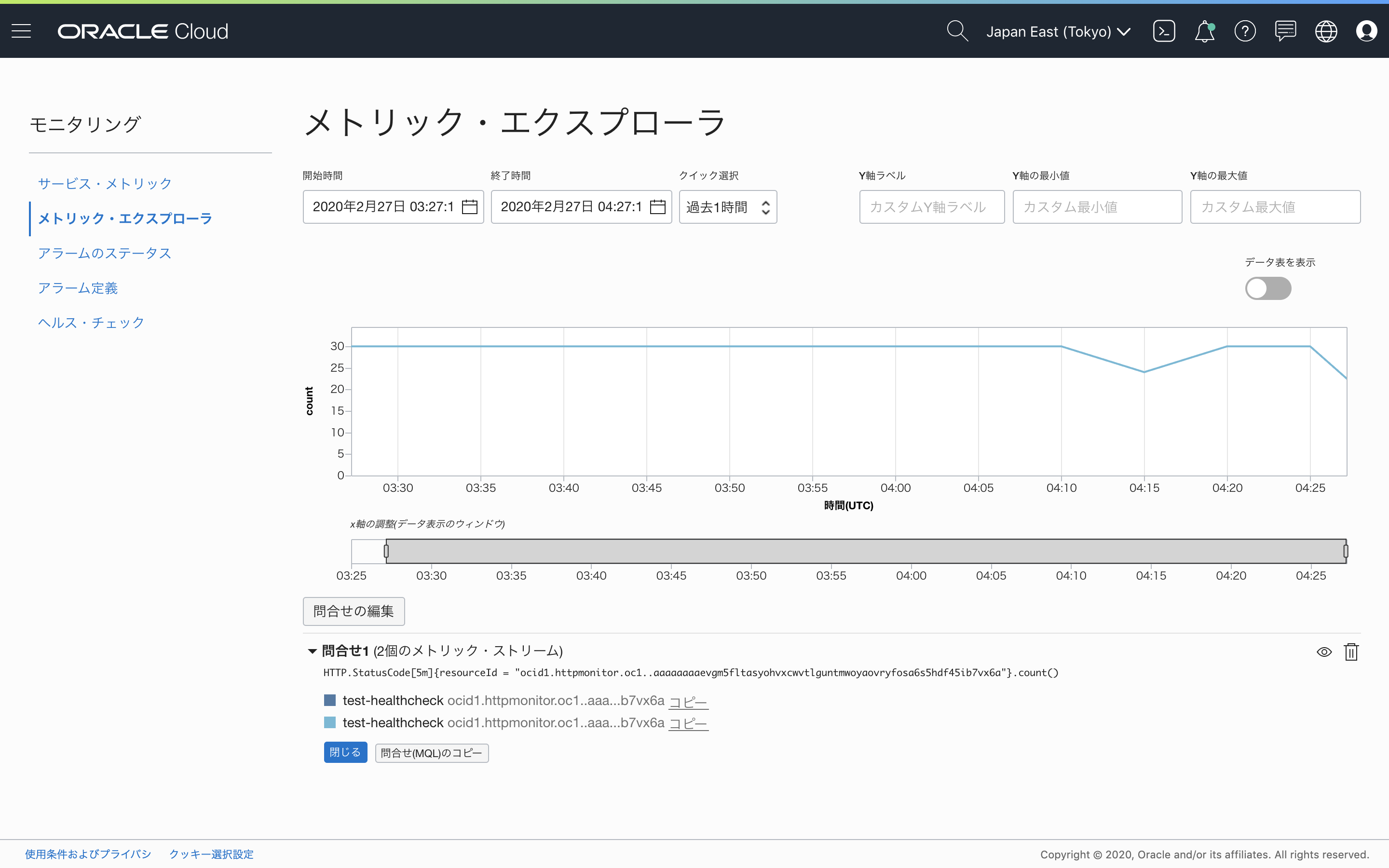Open calendar picker for 終了時間

pos(657,207)
